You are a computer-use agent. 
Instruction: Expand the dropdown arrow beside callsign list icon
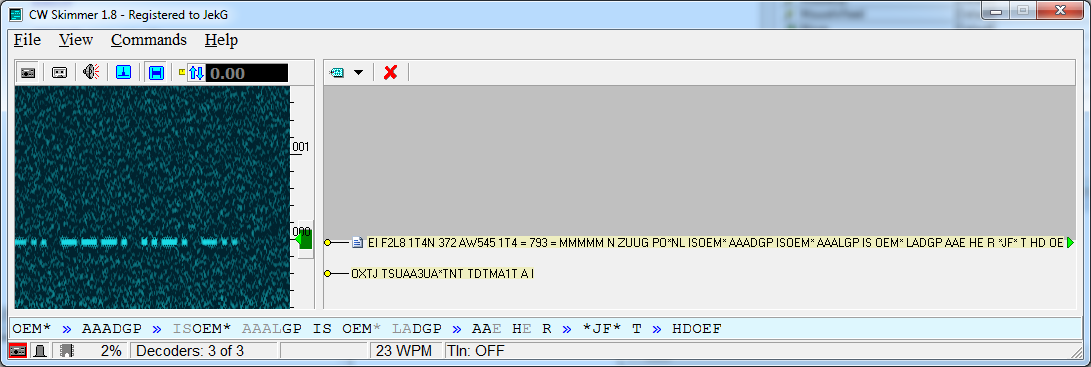click(x=358, y=72)
